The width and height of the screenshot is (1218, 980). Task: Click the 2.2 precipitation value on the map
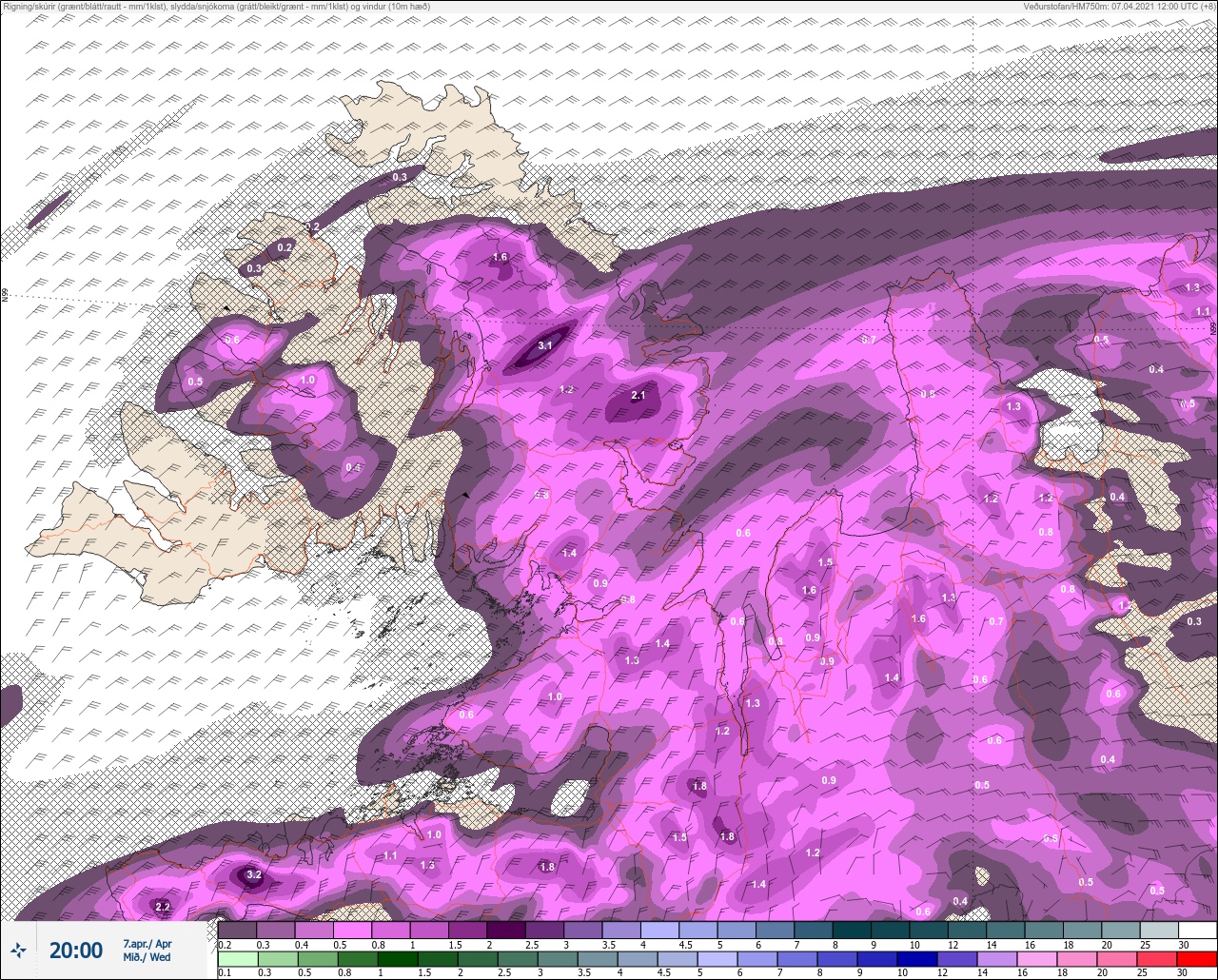(x=162, y=908)
